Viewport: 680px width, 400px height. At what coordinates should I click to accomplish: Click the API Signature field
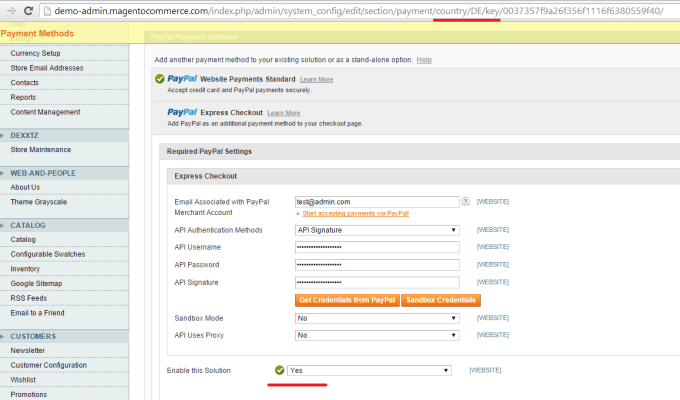pyautogui.click(x=377, y=282)
